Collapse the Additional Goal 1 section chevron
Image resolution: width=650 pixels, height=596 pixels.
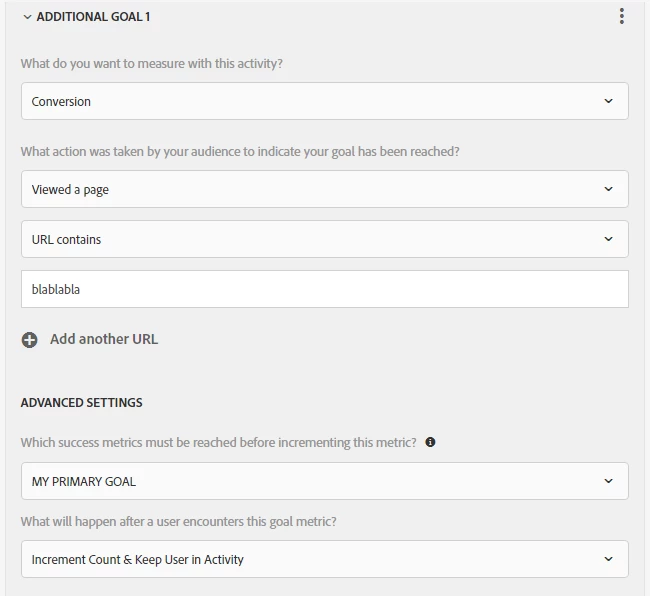(x=27, y=17)
